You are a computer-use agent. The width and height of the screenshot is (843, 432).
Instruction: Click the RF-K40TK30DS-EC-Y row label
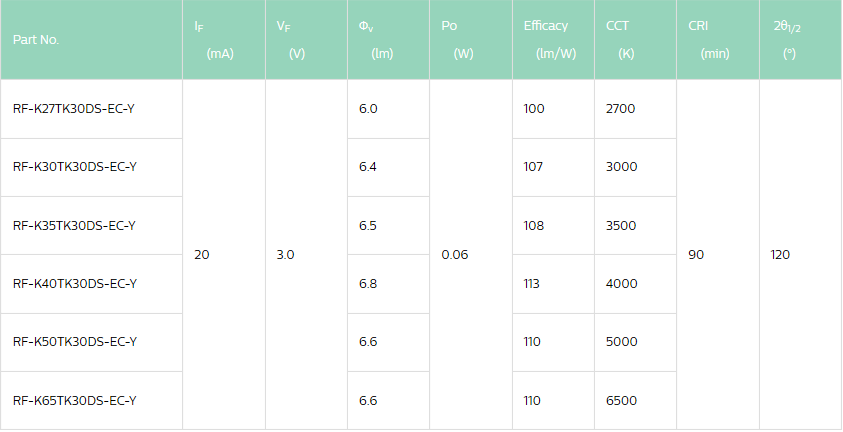click(75, 283)
